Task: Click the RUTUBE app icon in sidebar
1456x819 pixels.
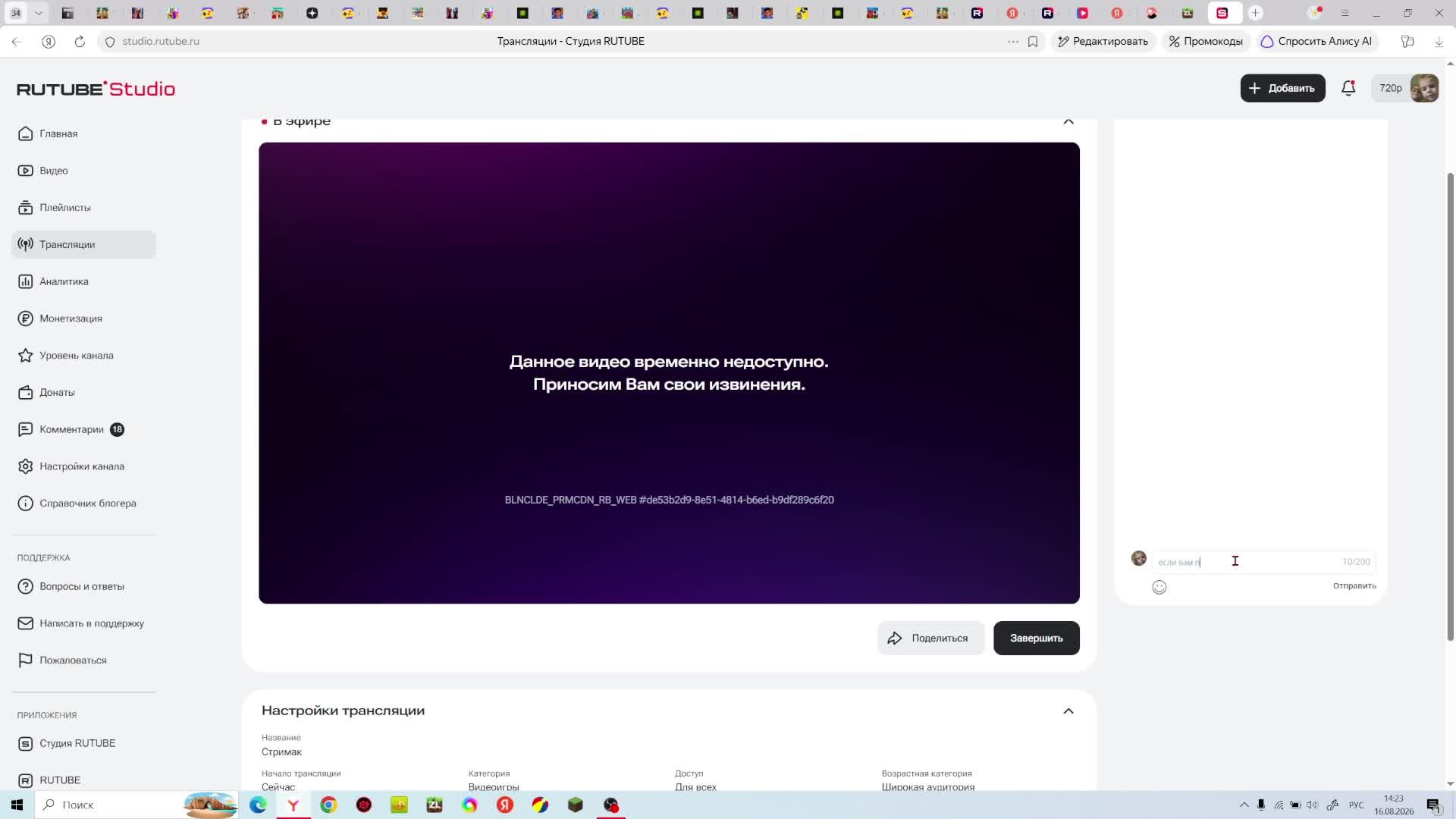Action: (25, 780)
